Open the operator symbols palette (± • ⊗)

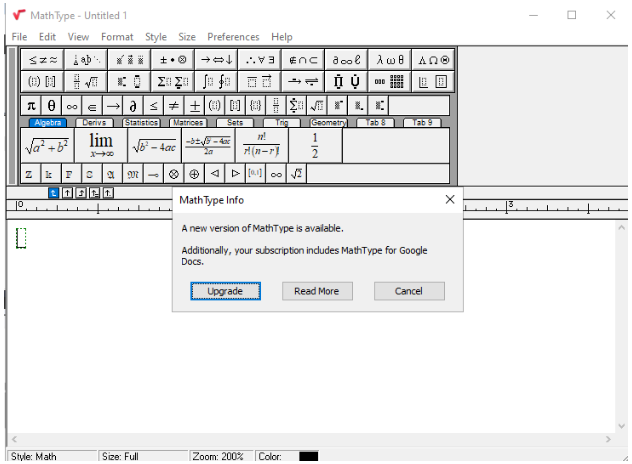[x=173, y=60]
